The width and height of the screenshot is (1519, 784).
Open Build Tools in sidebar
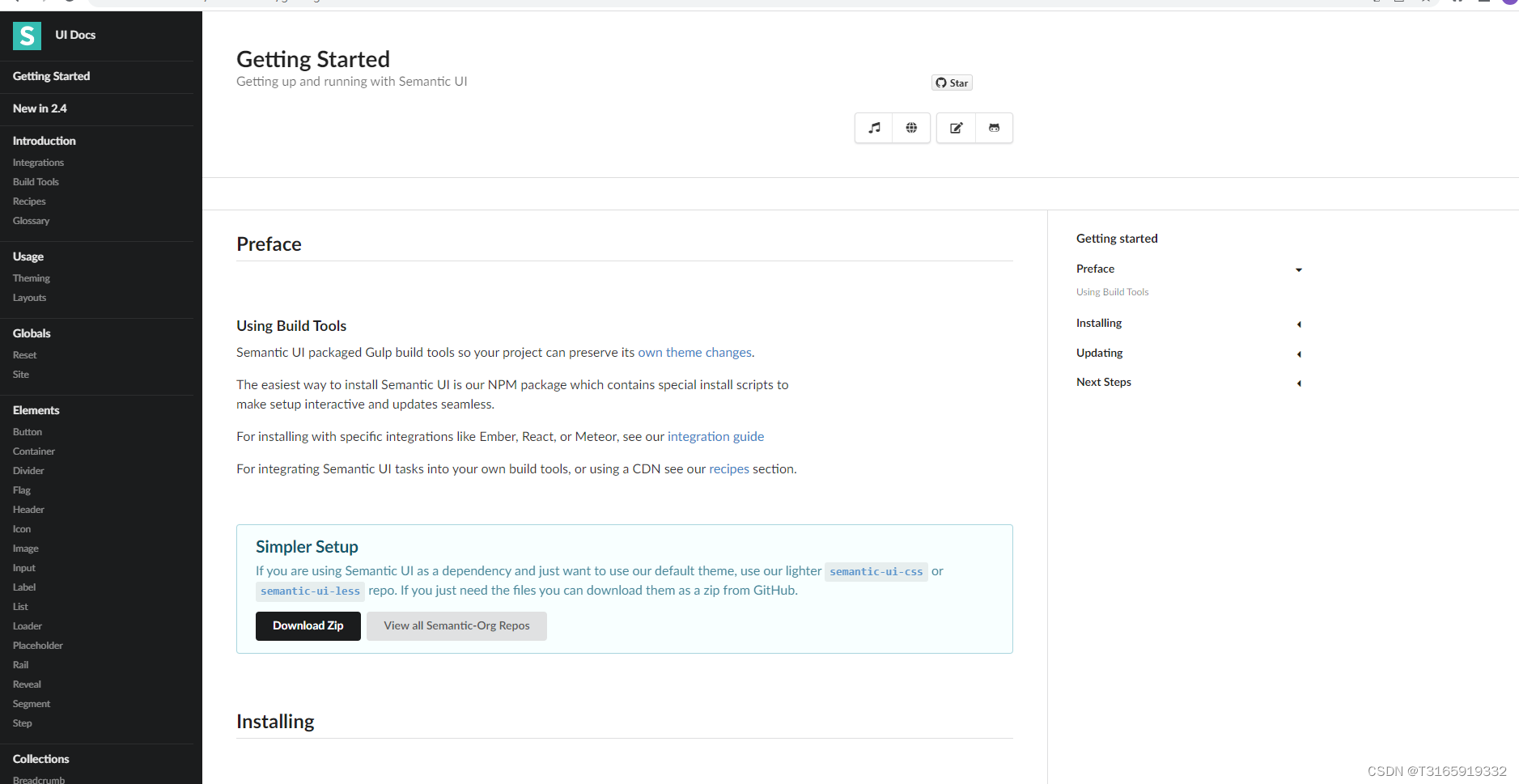click(x=36, y=182)
